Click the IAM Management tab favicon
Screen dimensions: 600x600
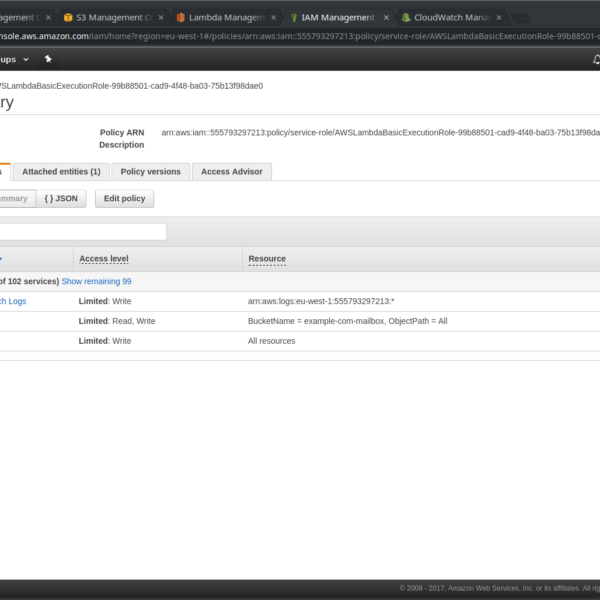(x=293, y=17)
